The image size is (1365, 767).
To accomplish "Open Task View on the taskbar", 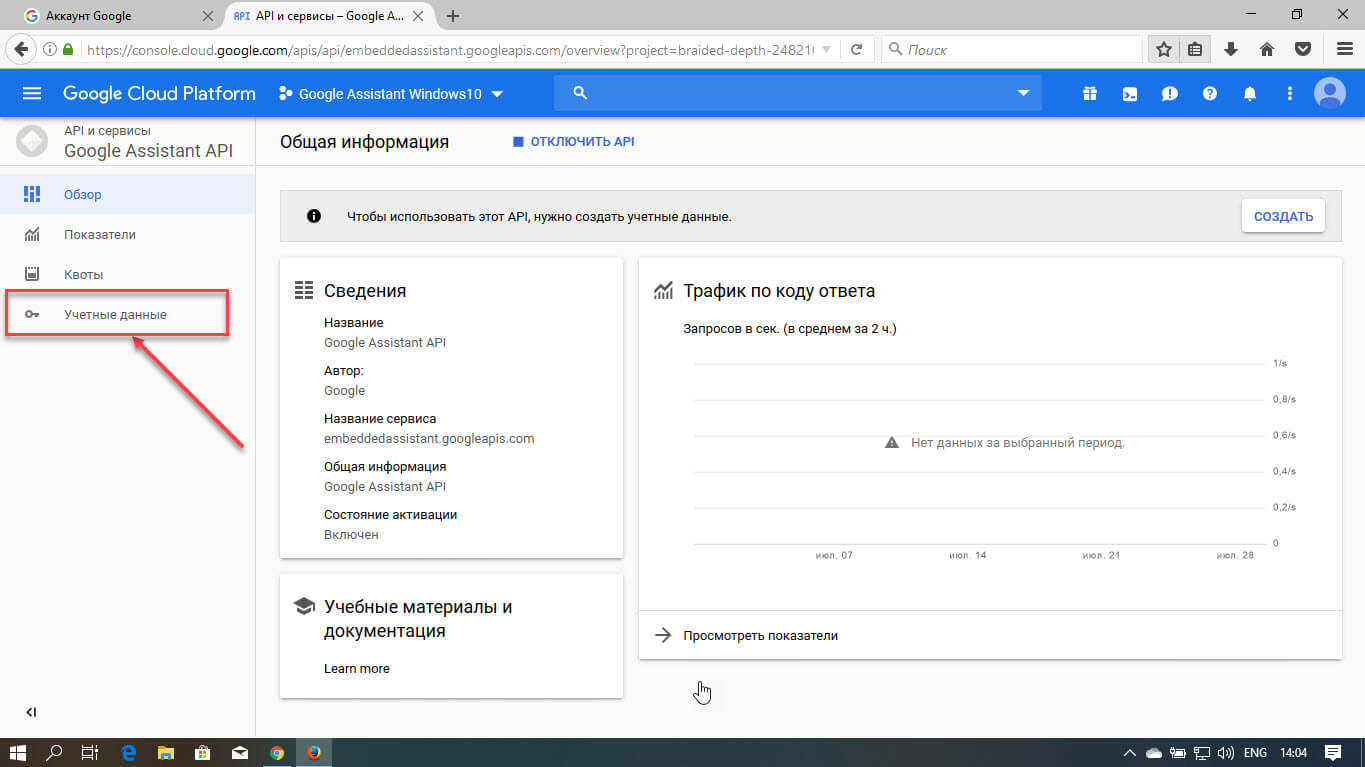I will point(90,752).
